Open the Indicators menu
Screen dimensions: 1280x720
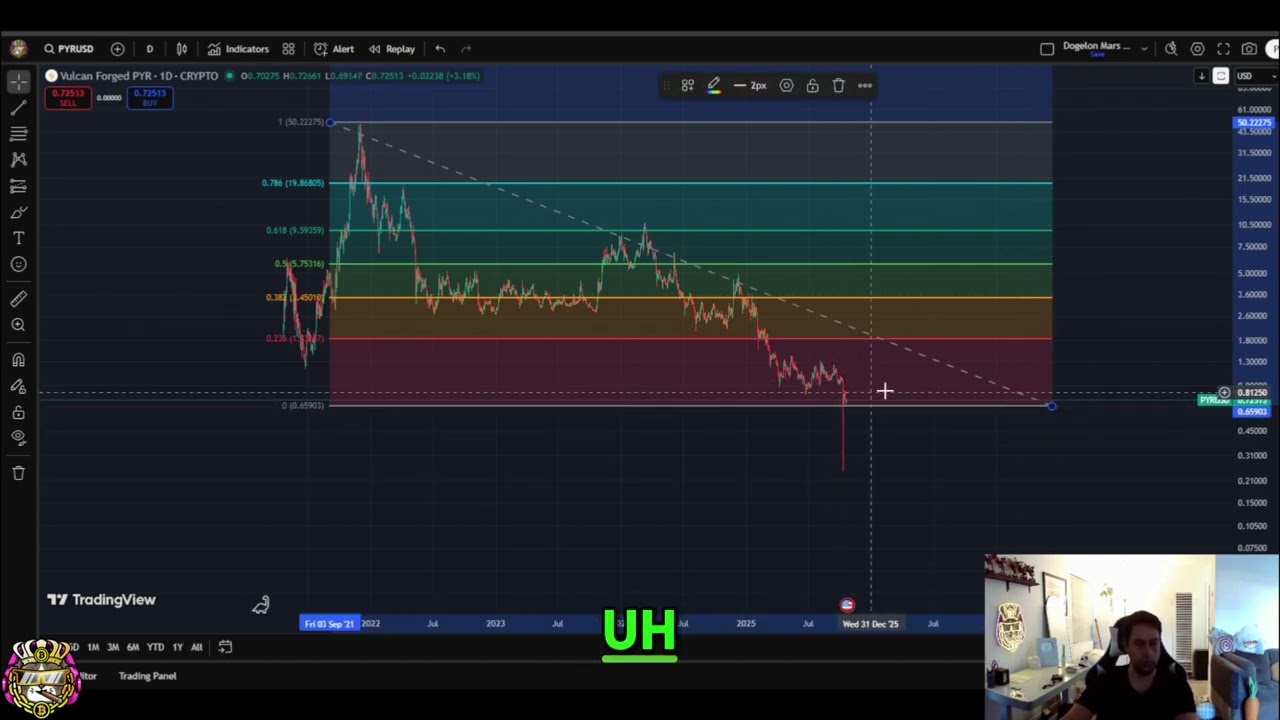tap(238, 49)
